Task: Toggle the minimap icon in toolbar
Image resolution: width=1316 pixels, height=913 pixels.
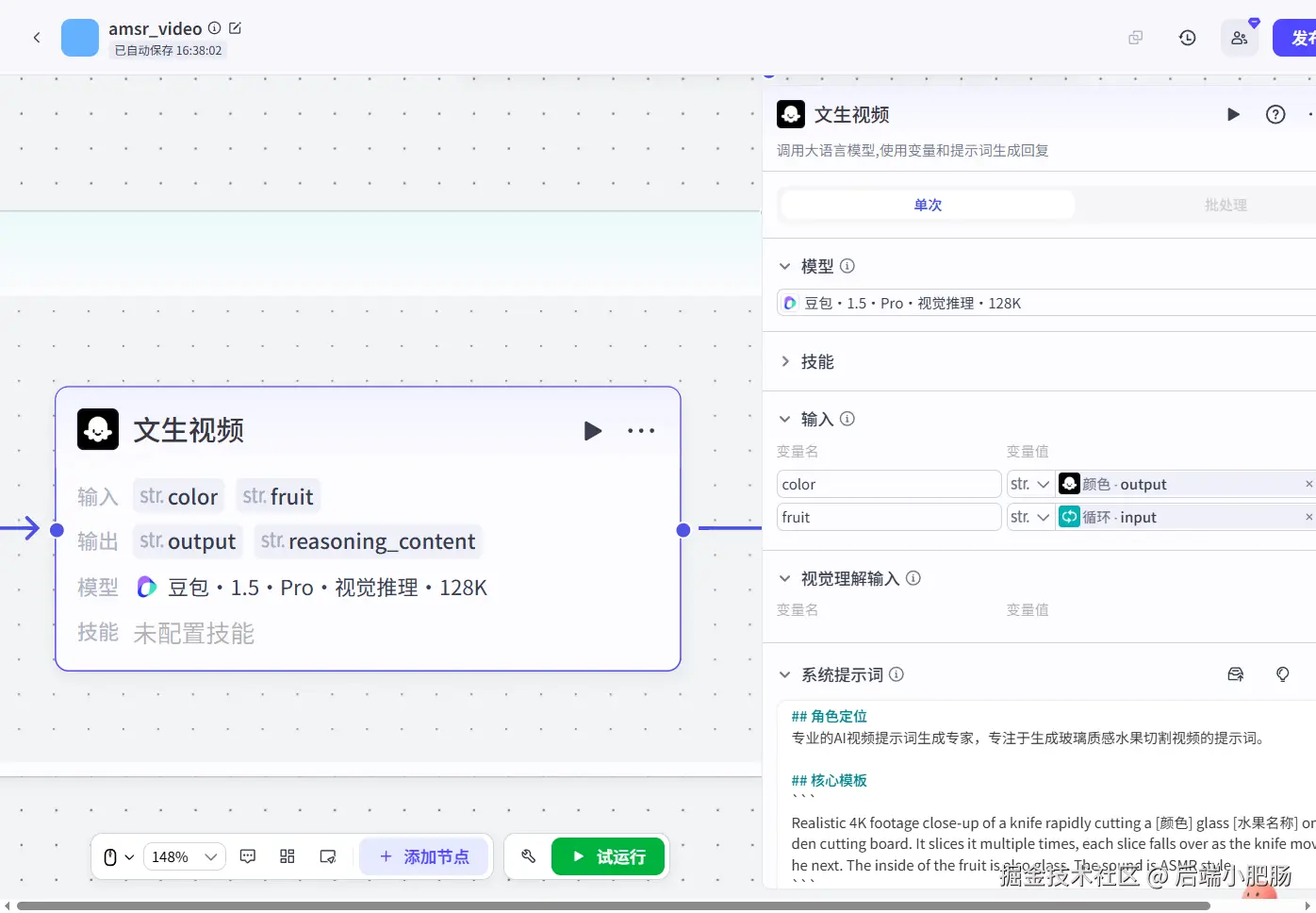Action: pyautogui.click(x=328, y=856)
